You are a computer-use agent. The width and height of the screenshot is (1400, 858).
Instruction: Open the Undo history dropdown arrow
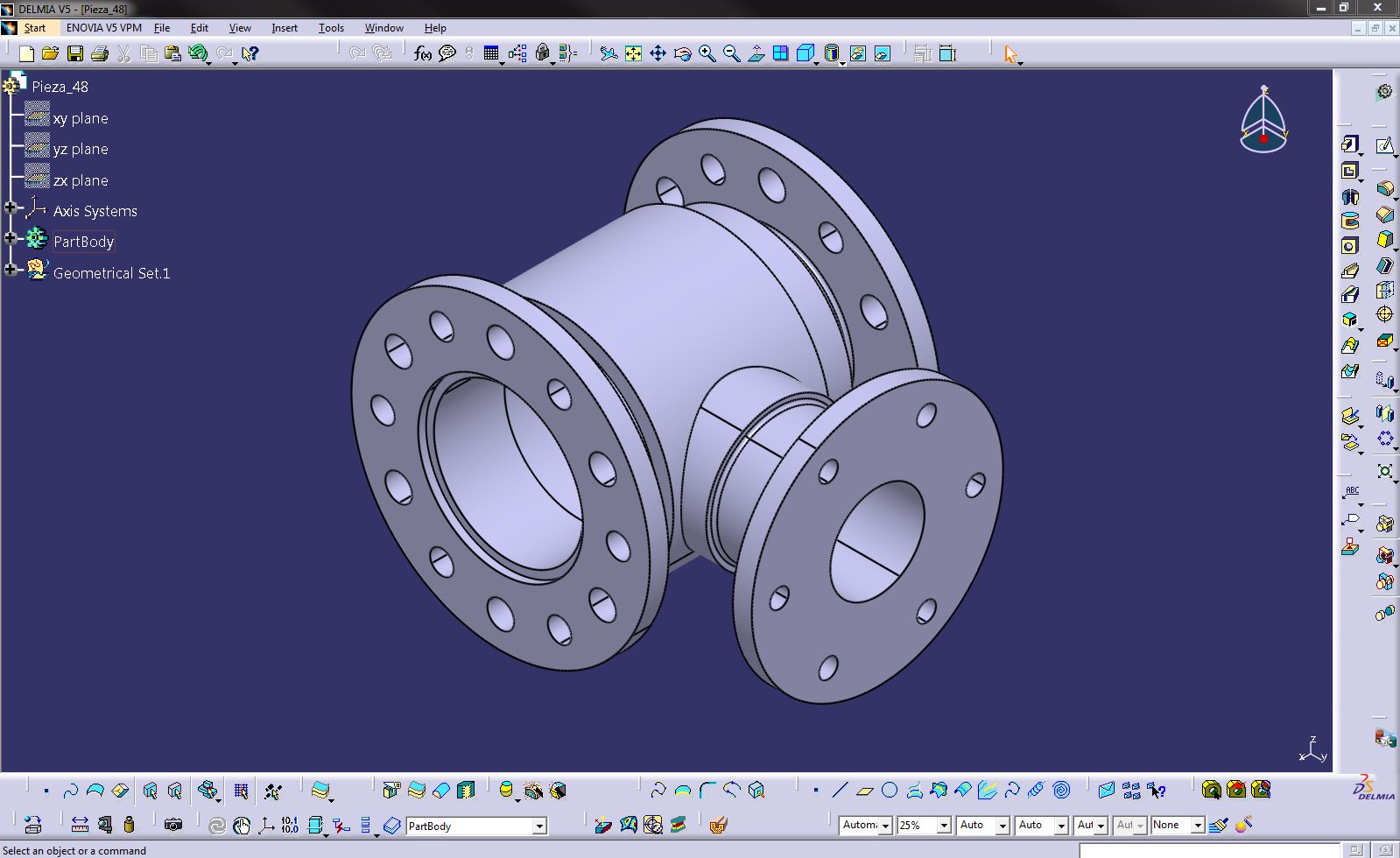(210, 63)
